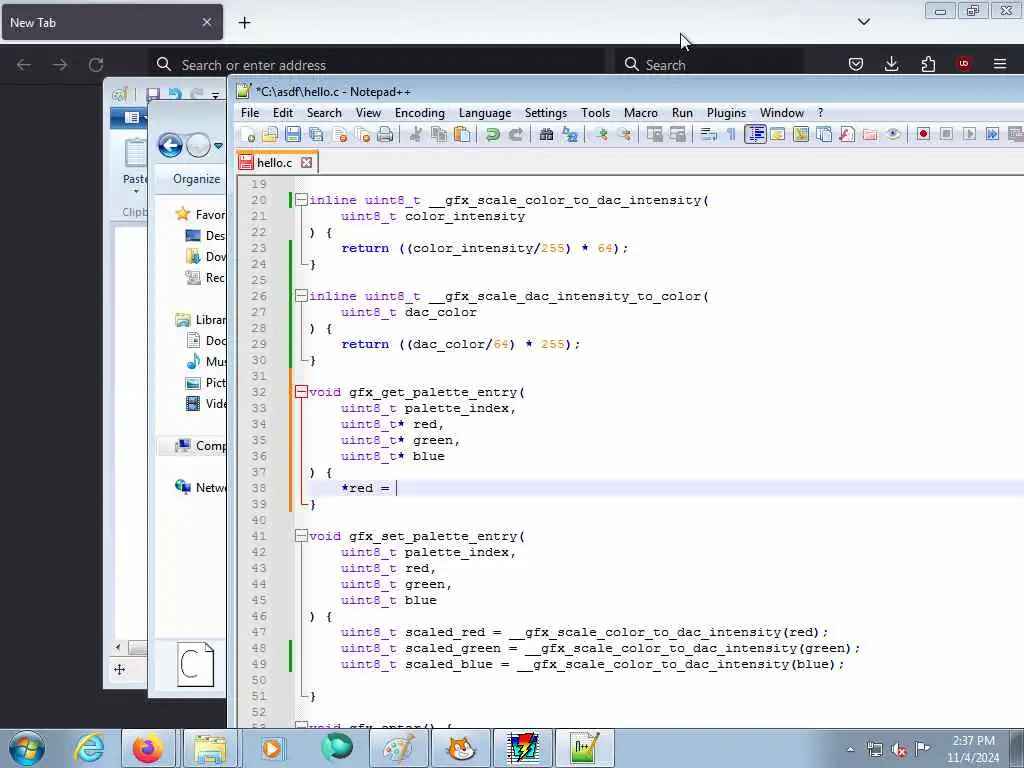Open the Plugins menu
Screen dimensions: 1024x768
click(726, 113)
